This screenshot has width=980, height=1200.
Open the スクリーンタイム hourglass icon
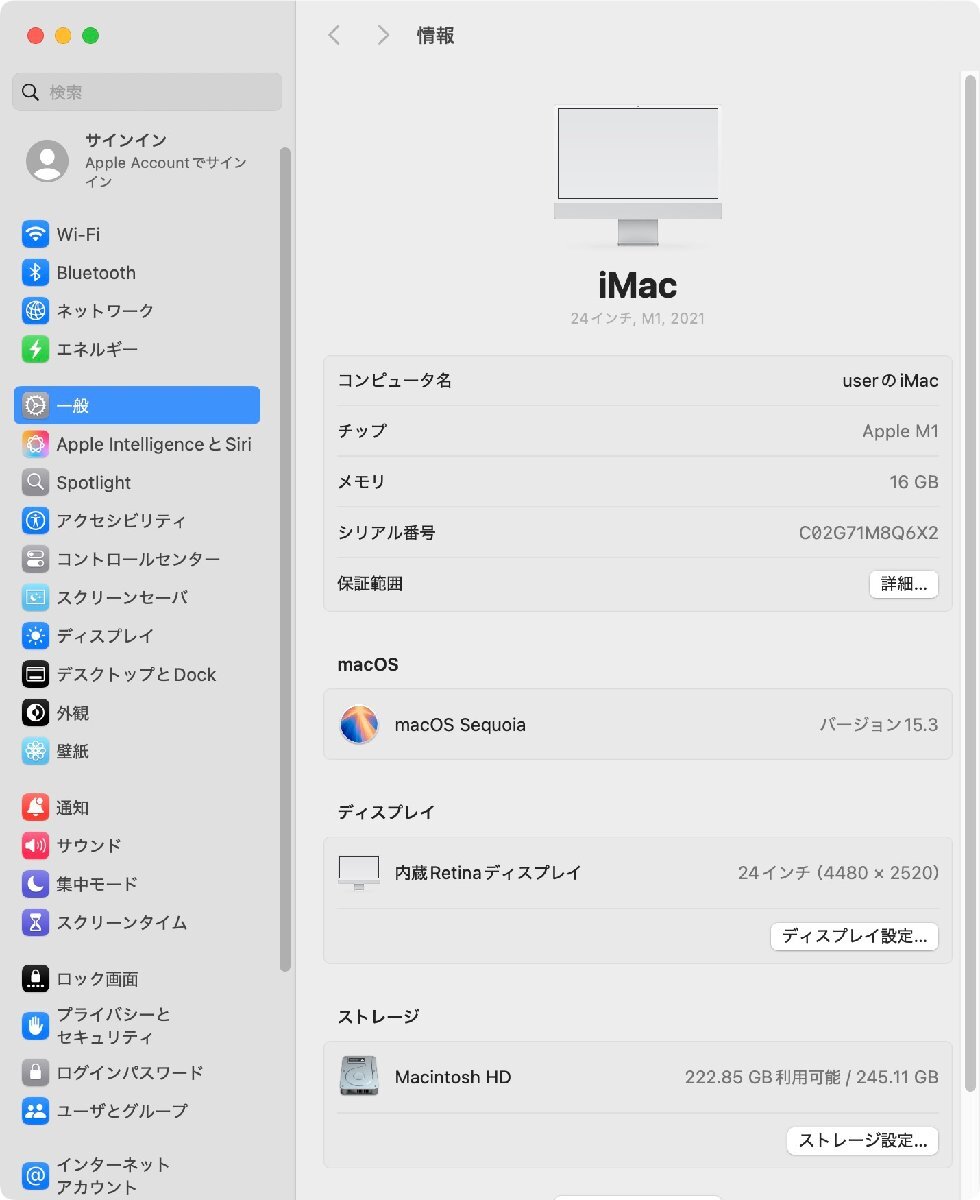[35, 922]
